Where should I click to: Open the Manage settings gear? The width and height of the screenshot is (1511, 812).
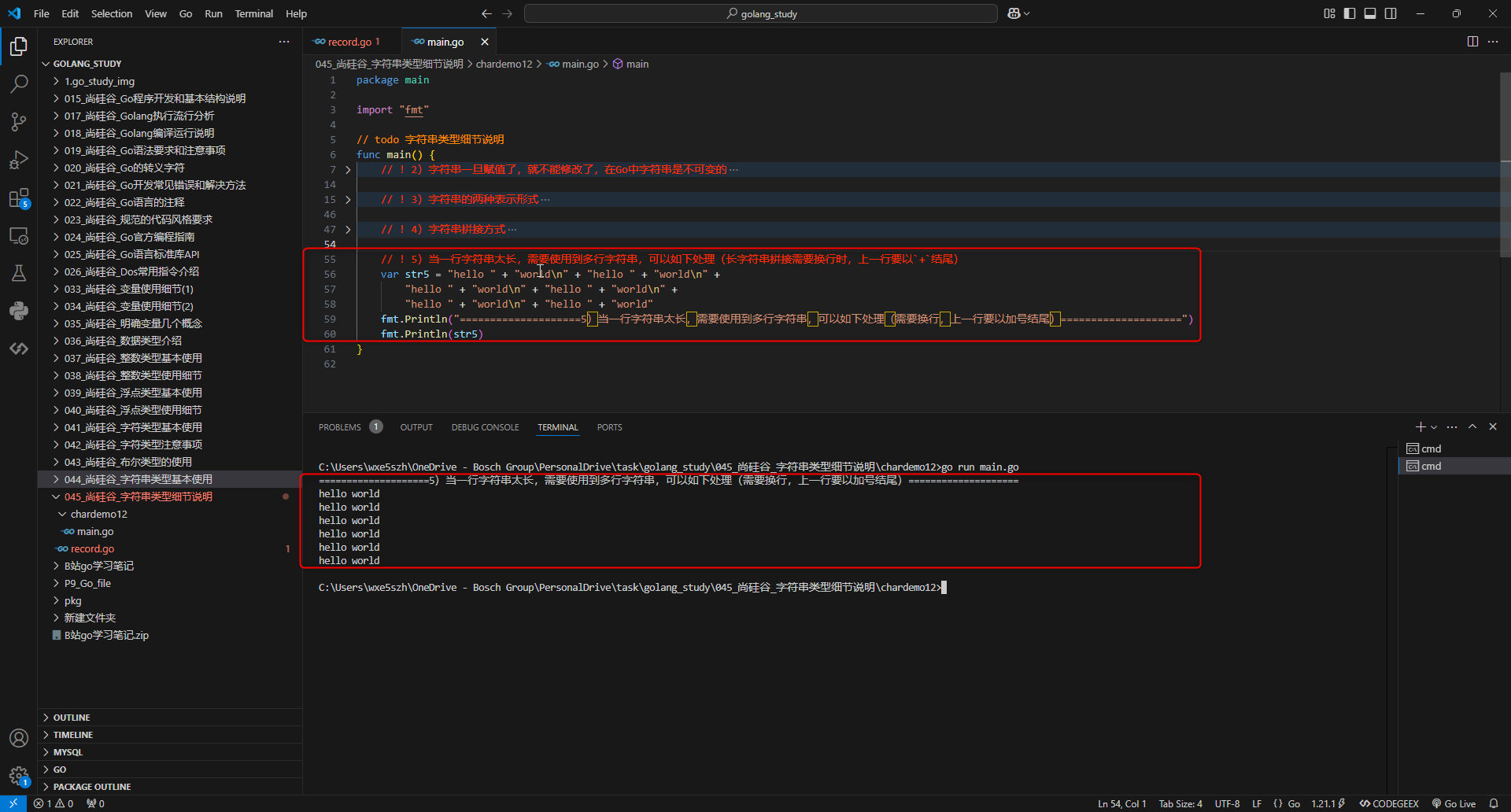coord(19,776)
